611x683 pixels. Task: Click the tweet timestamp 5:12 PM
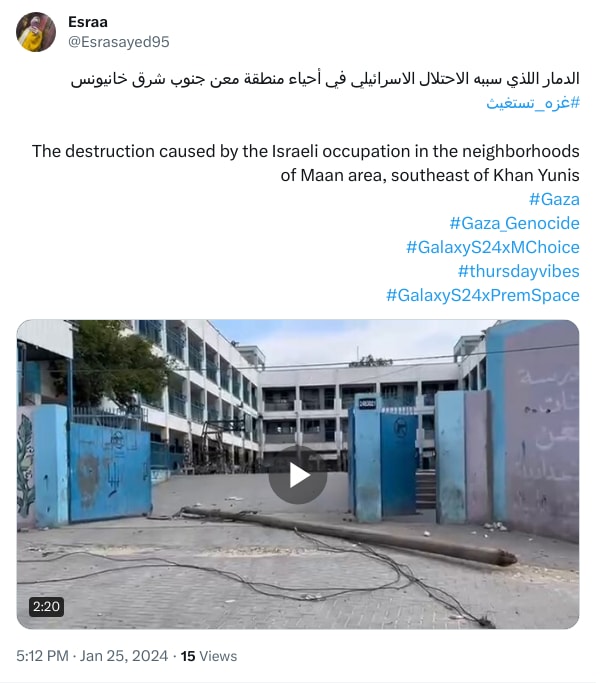[42, 656]
